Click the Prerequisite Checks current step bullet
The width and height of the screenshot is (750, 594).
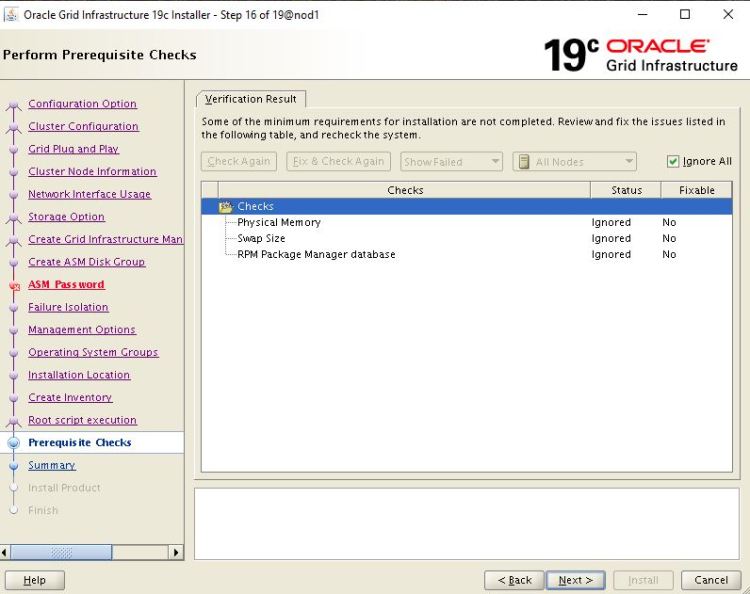[14, 443]
